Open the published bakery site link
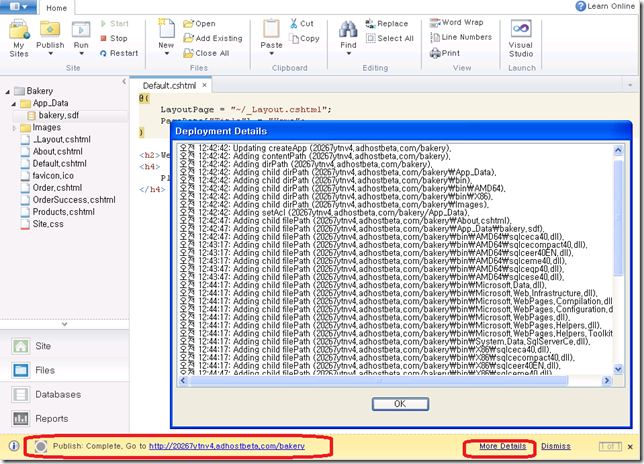Image resolution: width=644 pixels, height=464 pixels. point(227,446)
